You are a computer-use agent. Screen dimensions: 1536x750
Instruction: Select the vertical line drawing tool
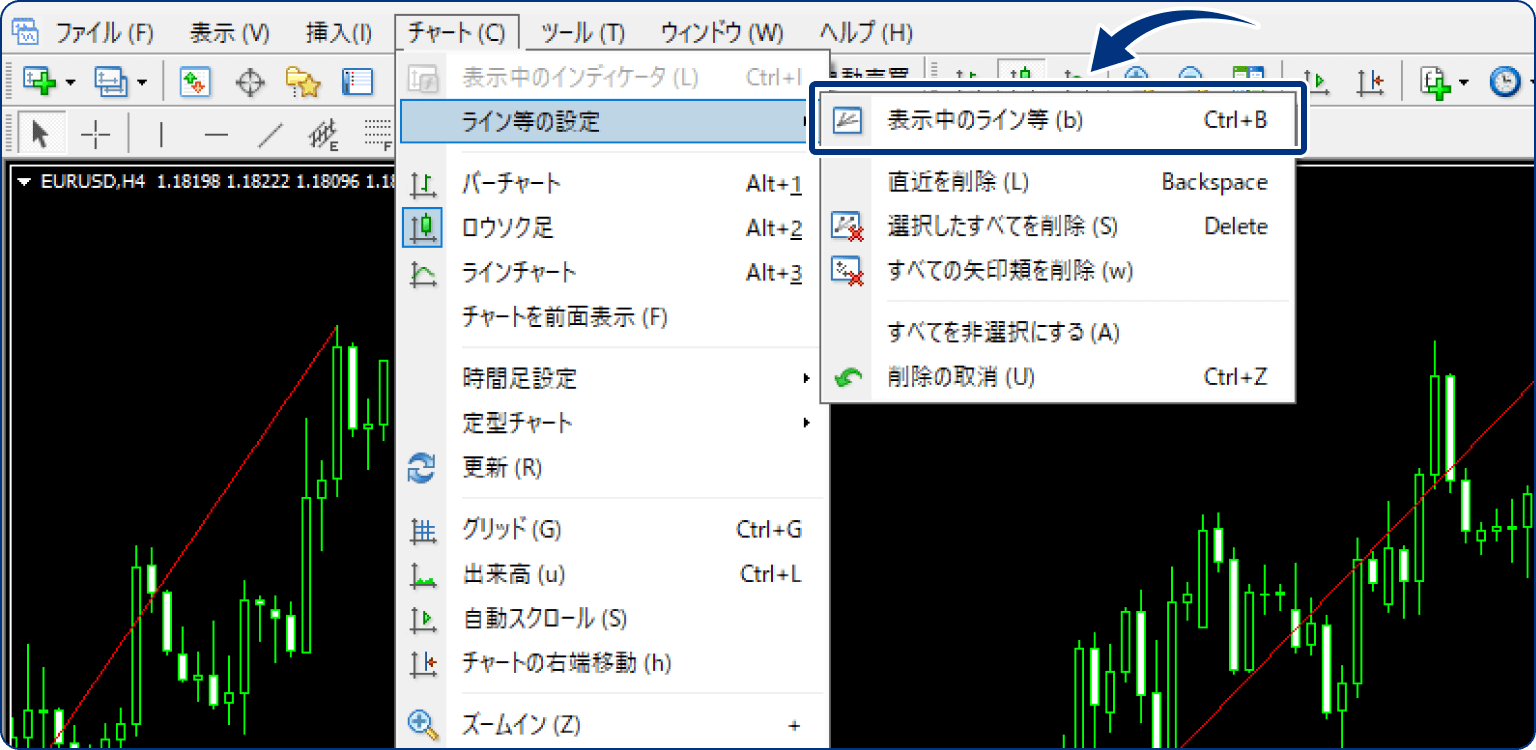[160, 131]
